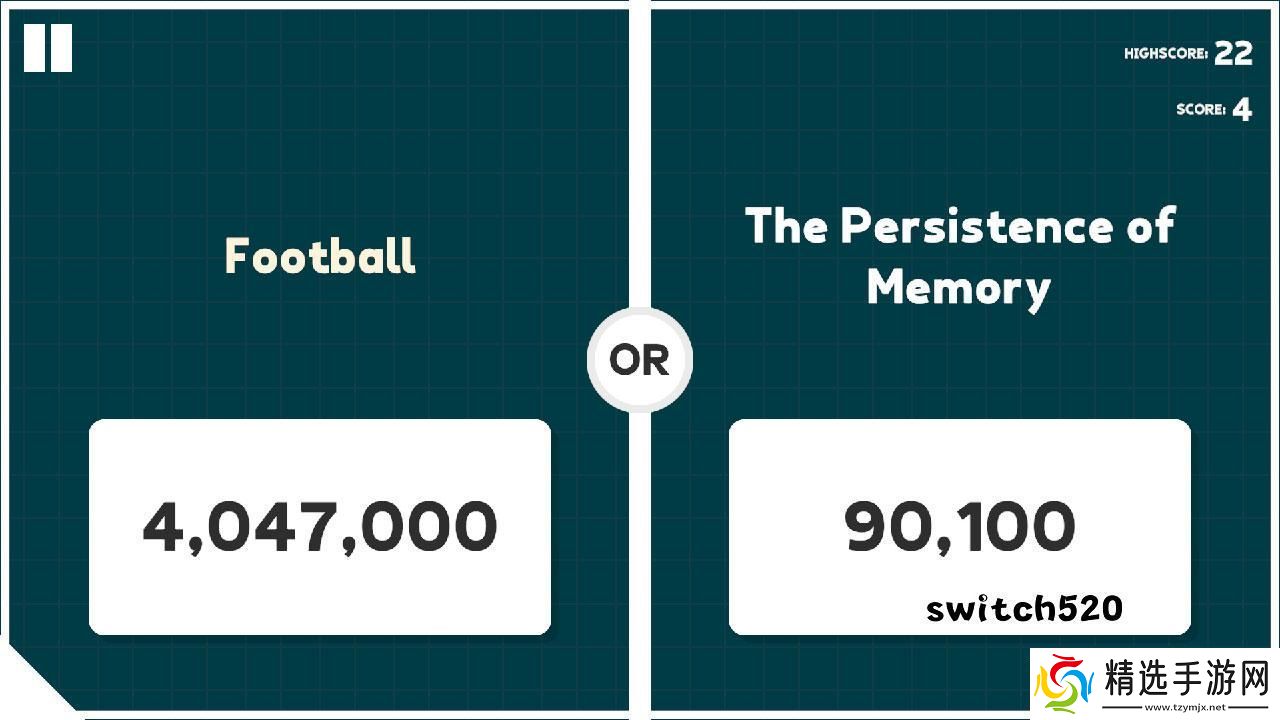1280x720 pixels.
Task: Choose the 90,100 answer card
Action: pos(959,527)
